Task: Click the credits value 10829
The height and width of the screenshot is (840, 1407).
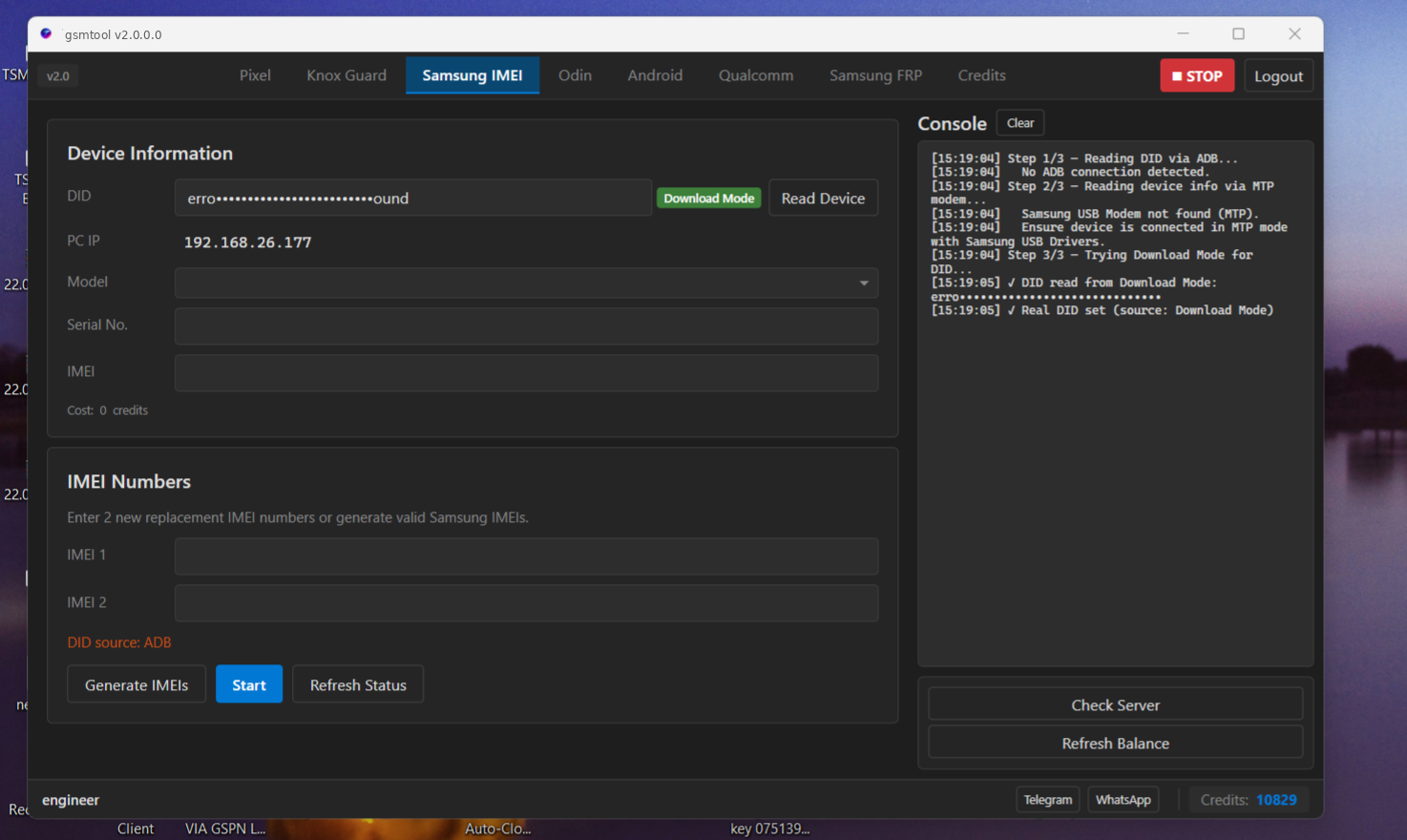Action: click(x=1276, y=800)
